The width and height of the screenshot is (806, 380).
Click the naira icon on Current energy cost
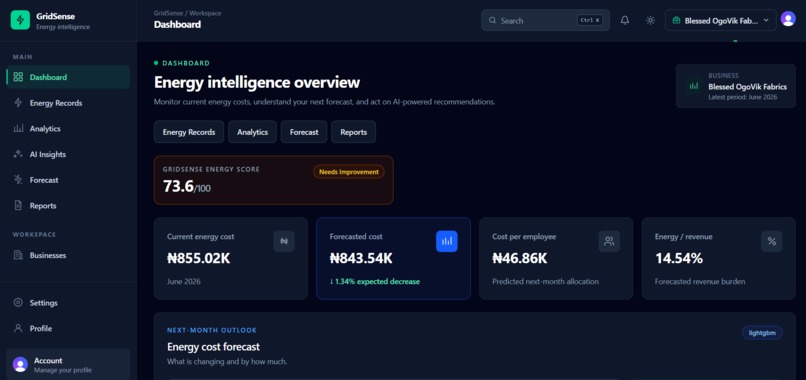[x=284, y=241]
